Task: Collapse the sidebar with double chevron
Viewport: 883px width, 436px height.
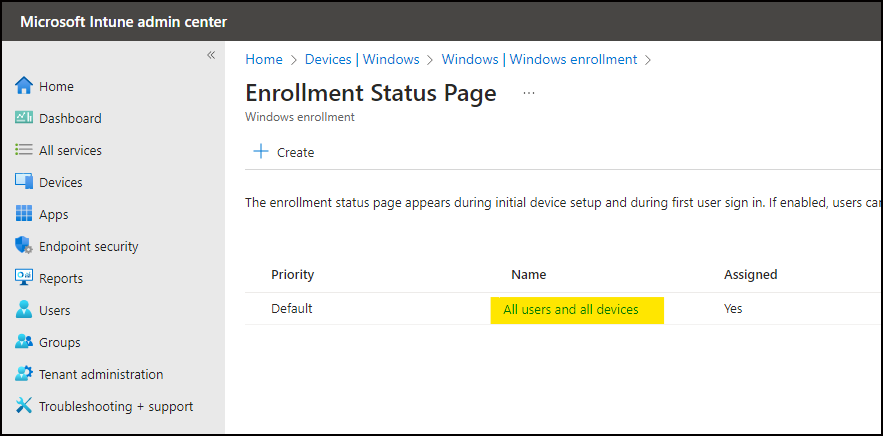Action: [x=211, y=55]
